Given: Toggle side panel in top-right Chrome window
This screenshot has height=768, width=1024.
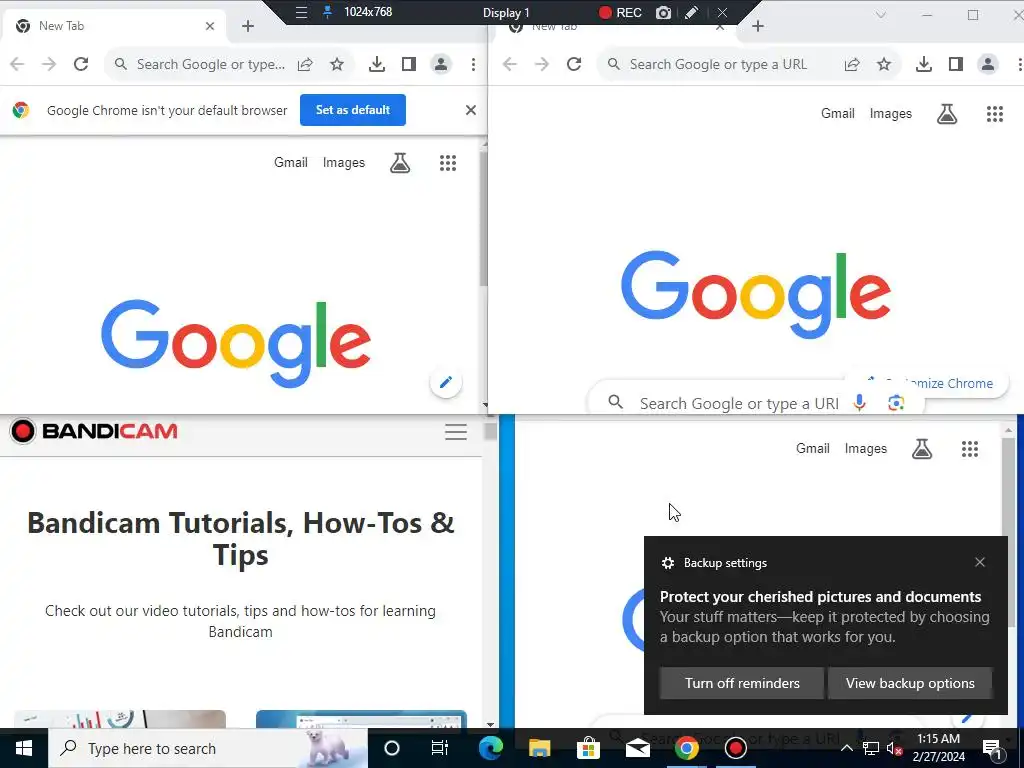Looking at the screenshot, I should pyautogui.click(x=955, y=64).
